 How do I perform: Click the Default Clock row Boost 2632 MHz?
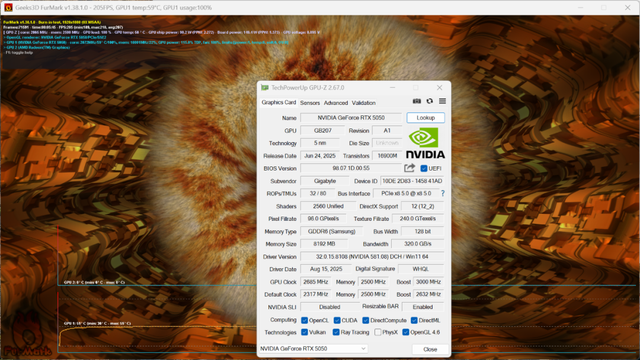tap(428, 294)
